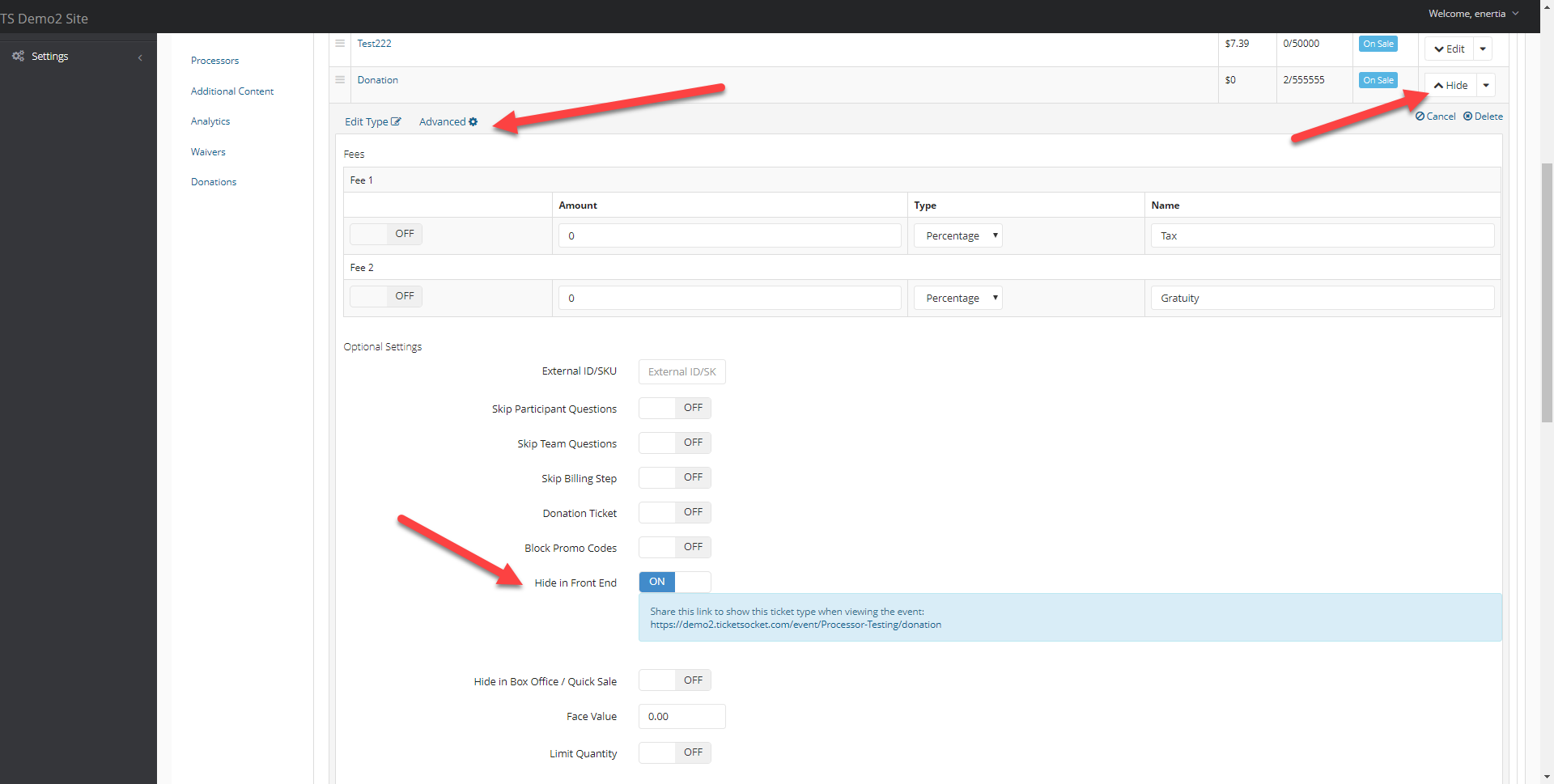Collapse the sidebar with the chevron next to Settings
Screen dimensions: 1554x784
(140, 57)
